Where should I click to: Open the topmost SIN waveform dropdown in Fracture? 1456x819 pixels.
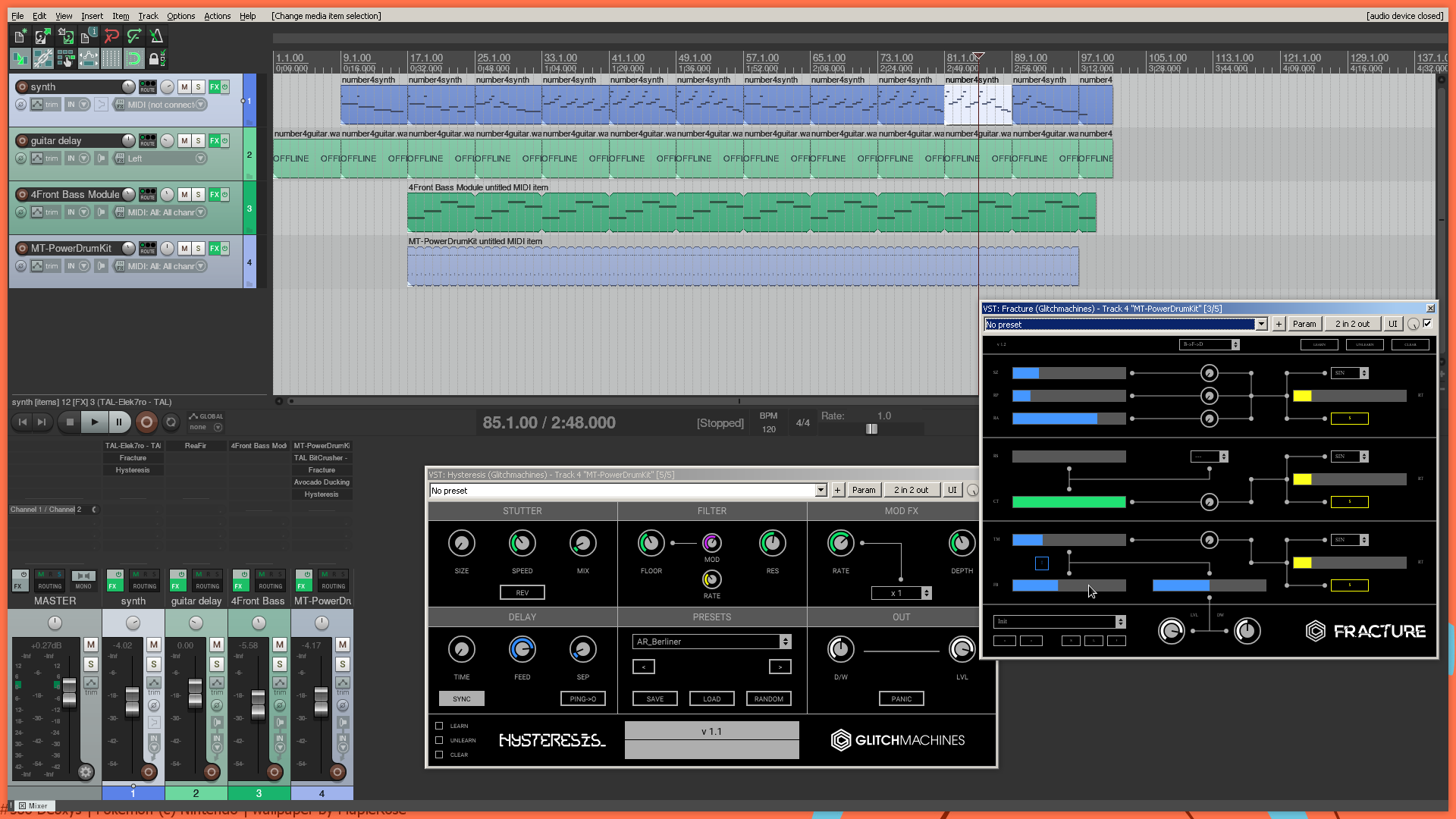[x=1350, y=373]
